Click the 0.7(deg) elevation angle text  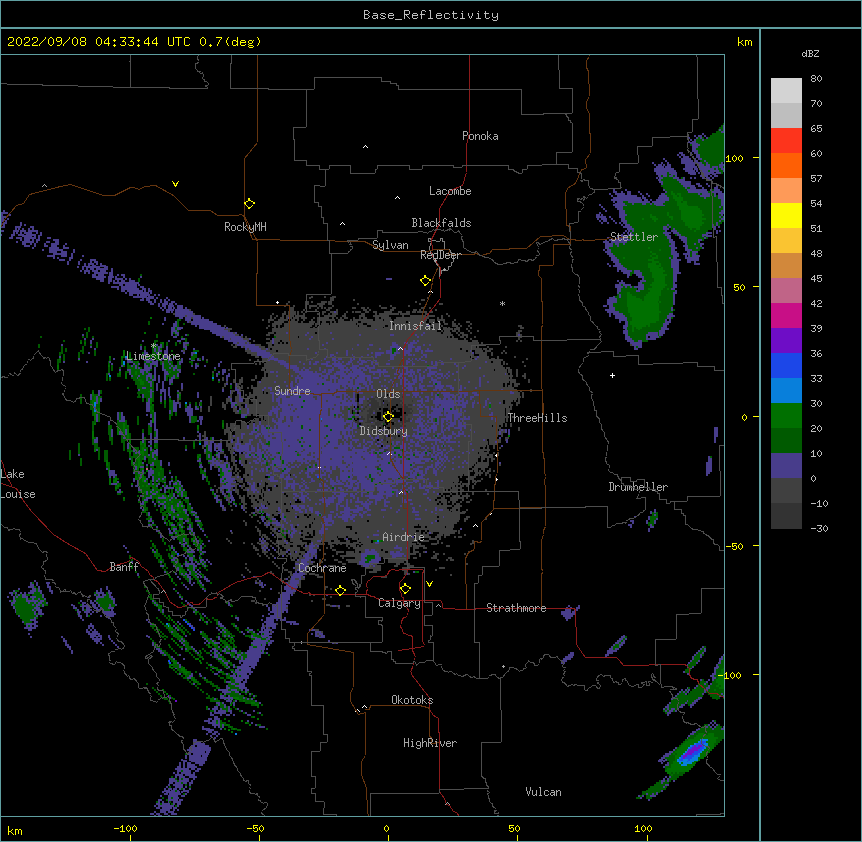[230, 42]
